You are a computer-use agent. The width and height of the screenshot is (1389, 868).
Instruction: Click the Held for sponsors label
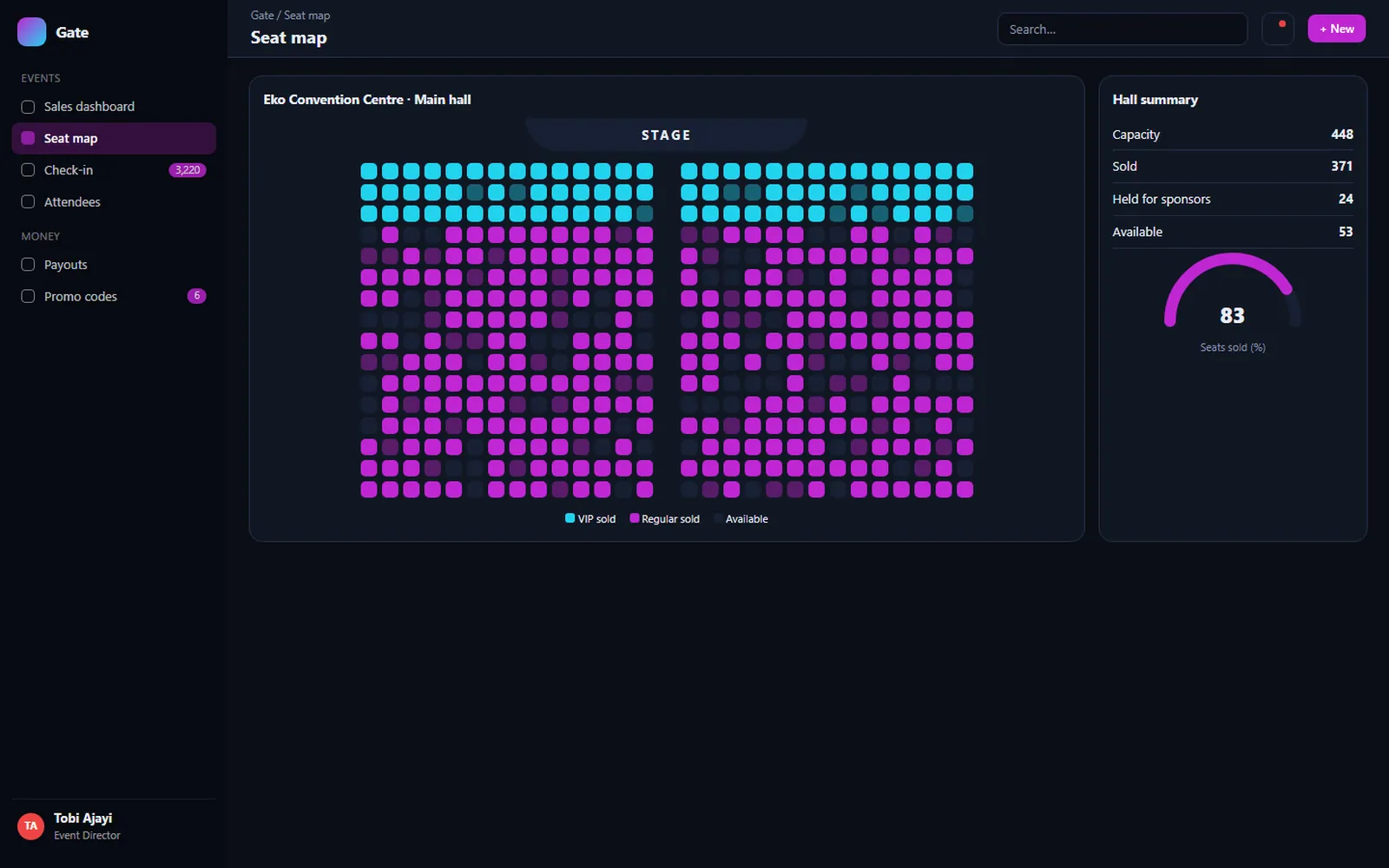[x=1162, y=199]
